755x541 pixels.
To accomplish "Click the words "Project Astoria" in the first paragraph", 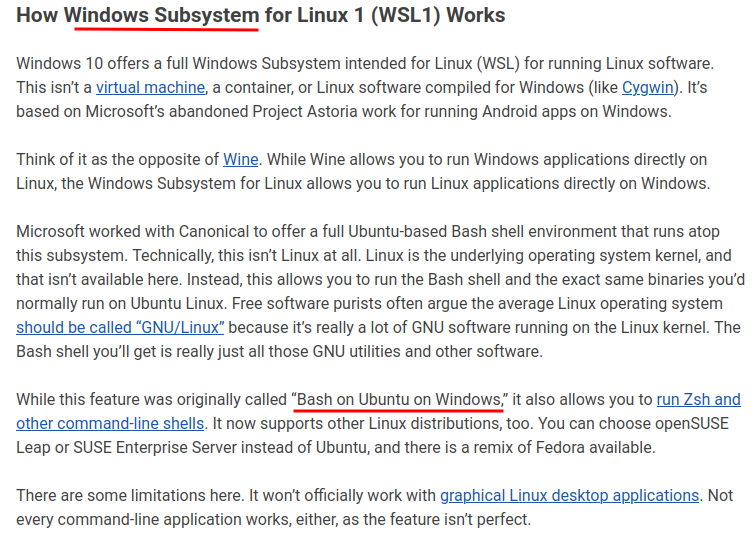I will (305, 112).
